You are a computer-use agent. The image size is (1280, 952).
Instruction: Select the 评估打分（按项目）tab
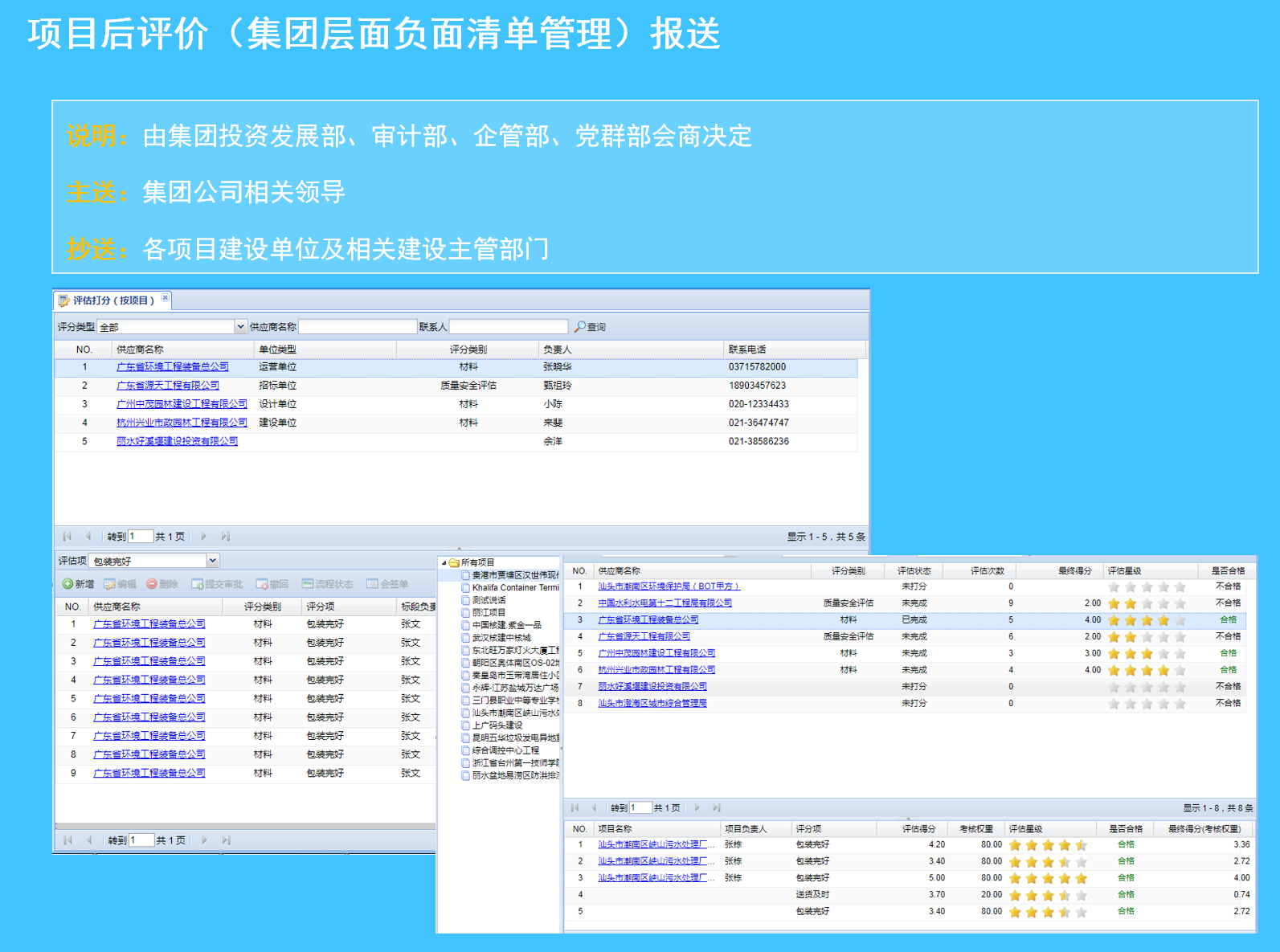tap(112, 300)
